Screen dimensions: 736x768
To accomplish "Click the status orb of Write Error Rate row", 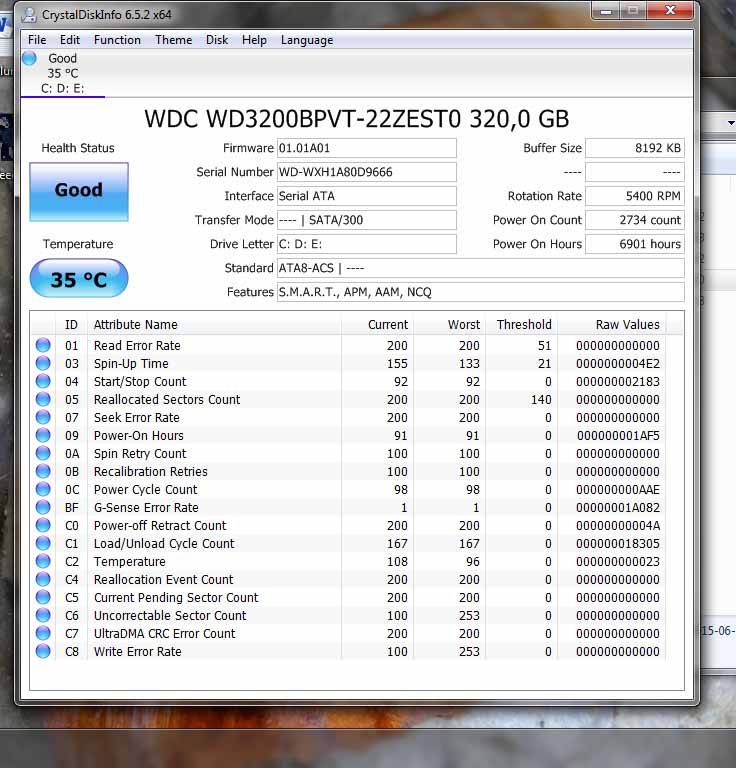I will click(x=43, y=651).
